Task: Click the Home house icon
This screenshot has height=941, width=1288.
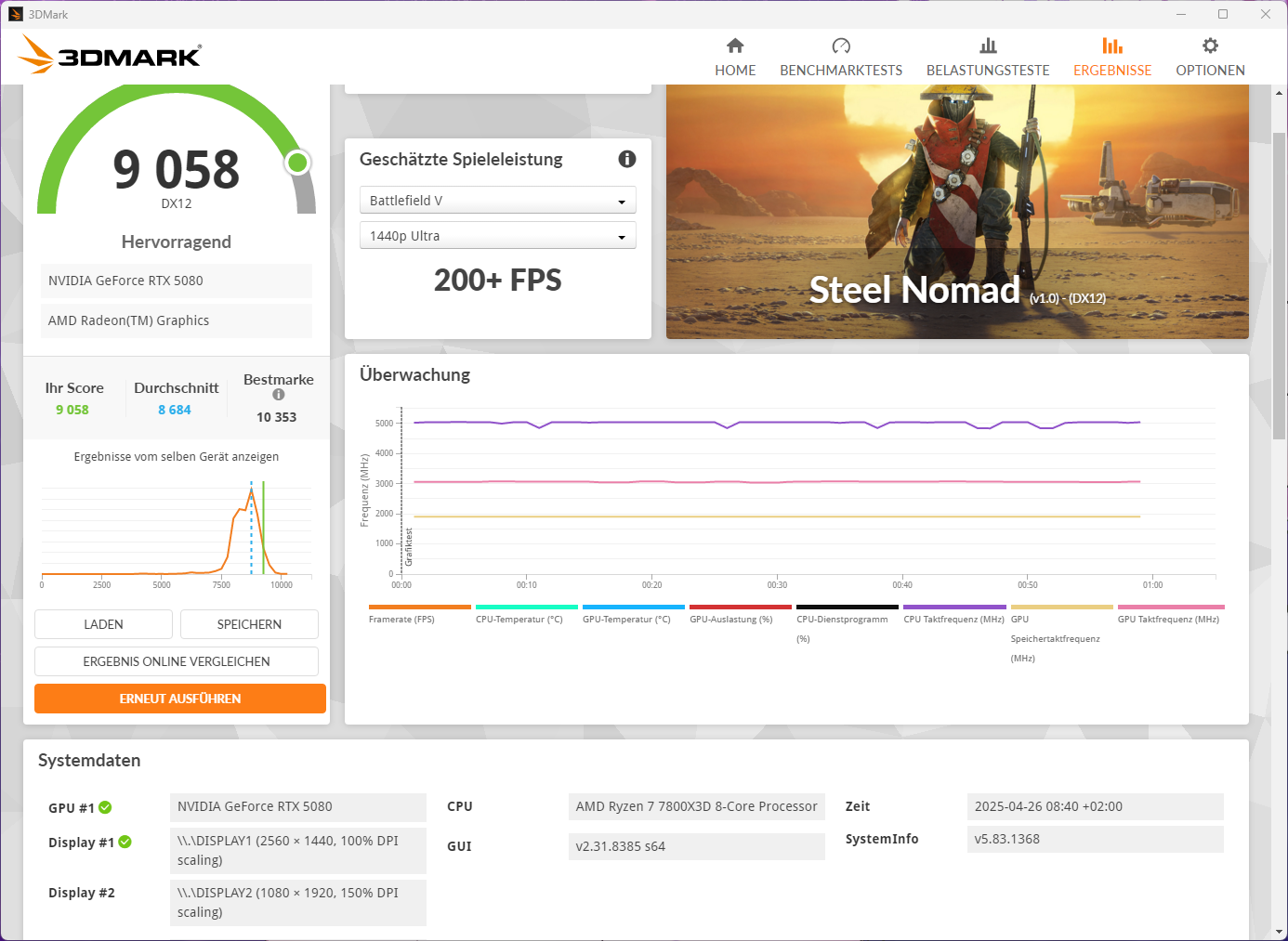Action: (735, 46)
